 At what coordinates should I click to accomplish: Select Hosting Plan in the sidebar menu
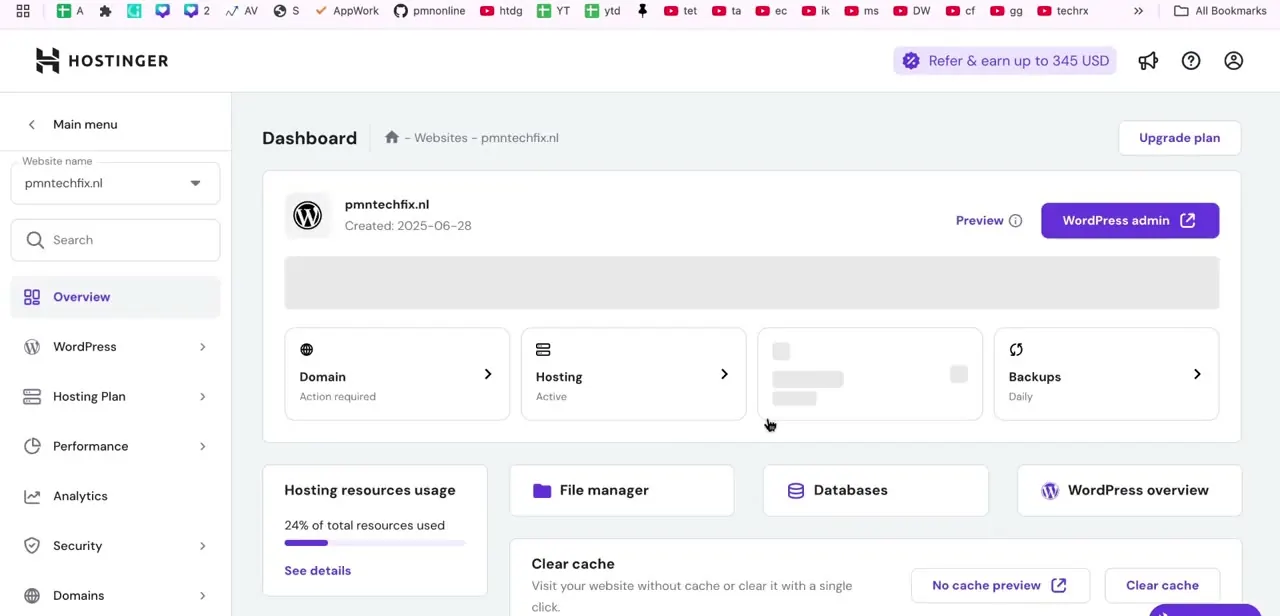coord(115,397)
